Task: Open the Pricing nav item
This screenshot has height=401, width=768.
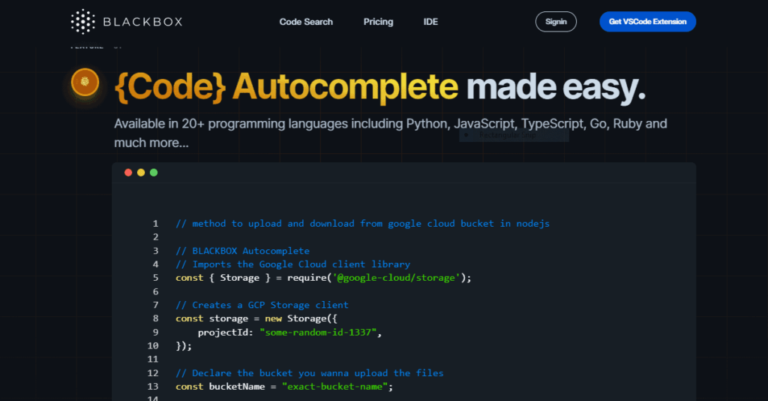Action: (378, 22)
